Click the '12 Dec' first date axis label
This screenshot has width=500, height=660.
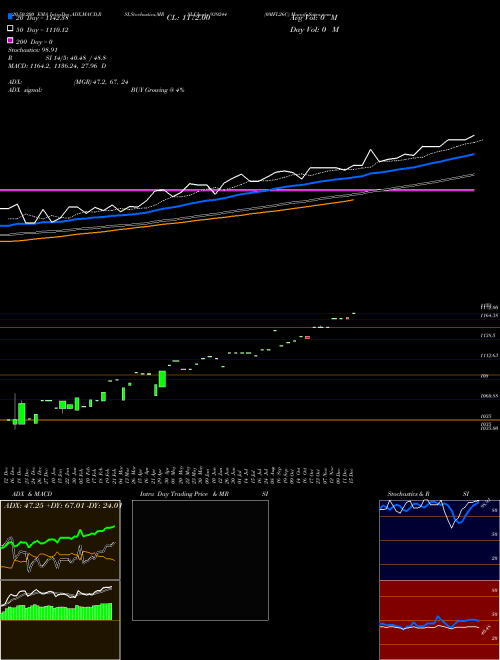pyautogui.click(x=6, y=474)
